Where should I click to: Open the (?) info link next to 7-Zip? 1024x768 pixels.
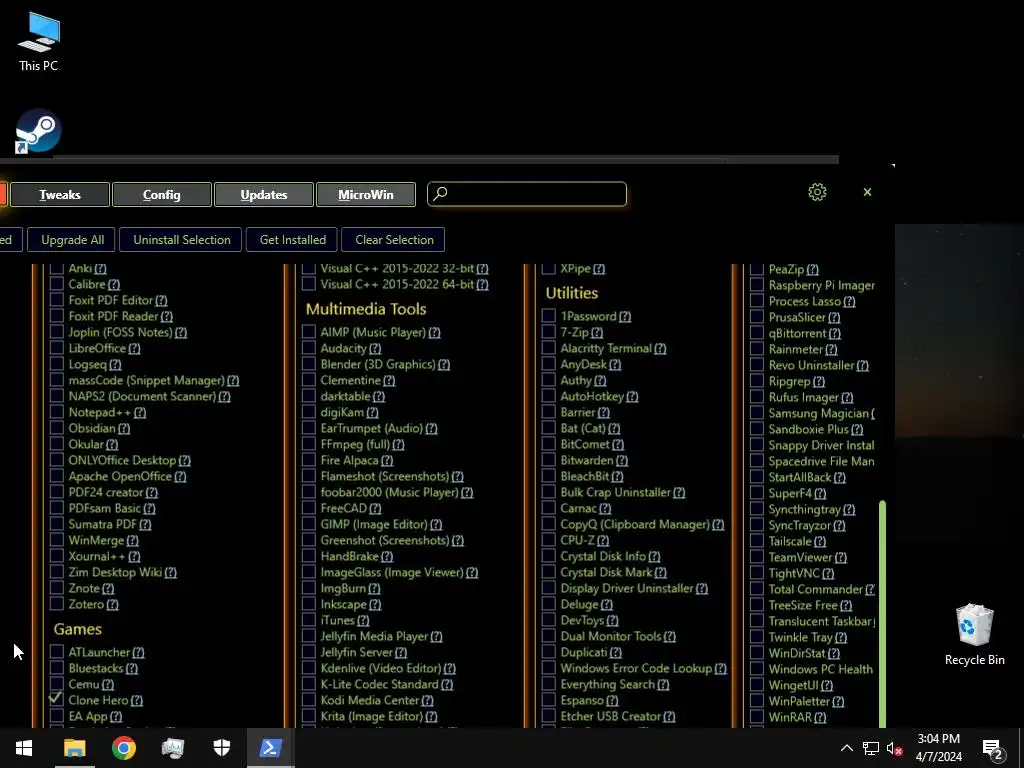coord(597,332)
